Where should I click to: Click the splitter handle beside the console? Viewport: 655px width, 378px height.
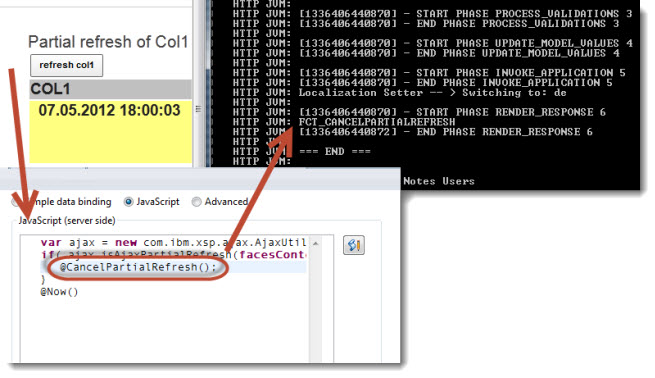[x=198, y=109]
